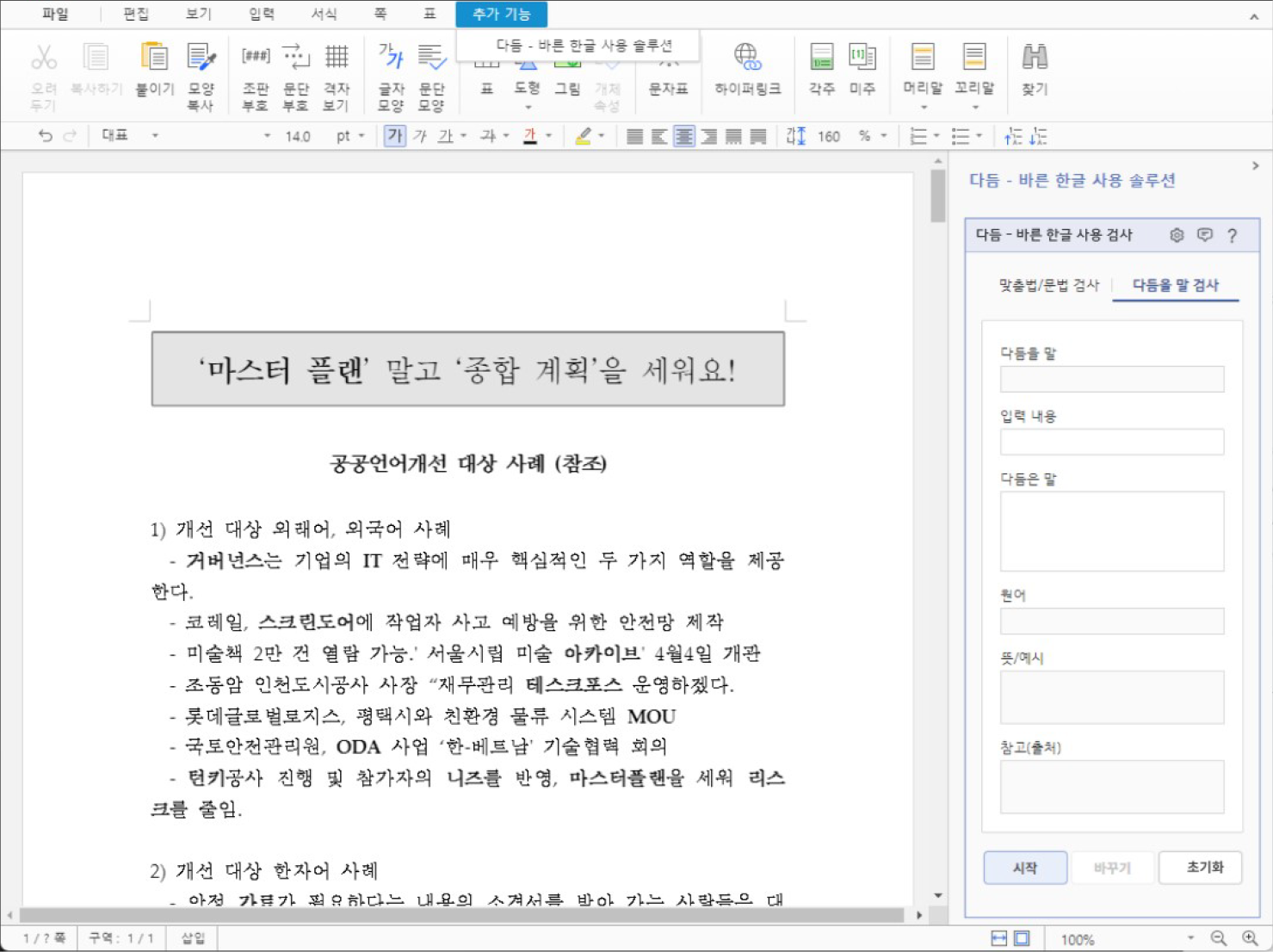Toggle italic 가 formatting
Screen dimensions: 1273x952
click(420, 136)
